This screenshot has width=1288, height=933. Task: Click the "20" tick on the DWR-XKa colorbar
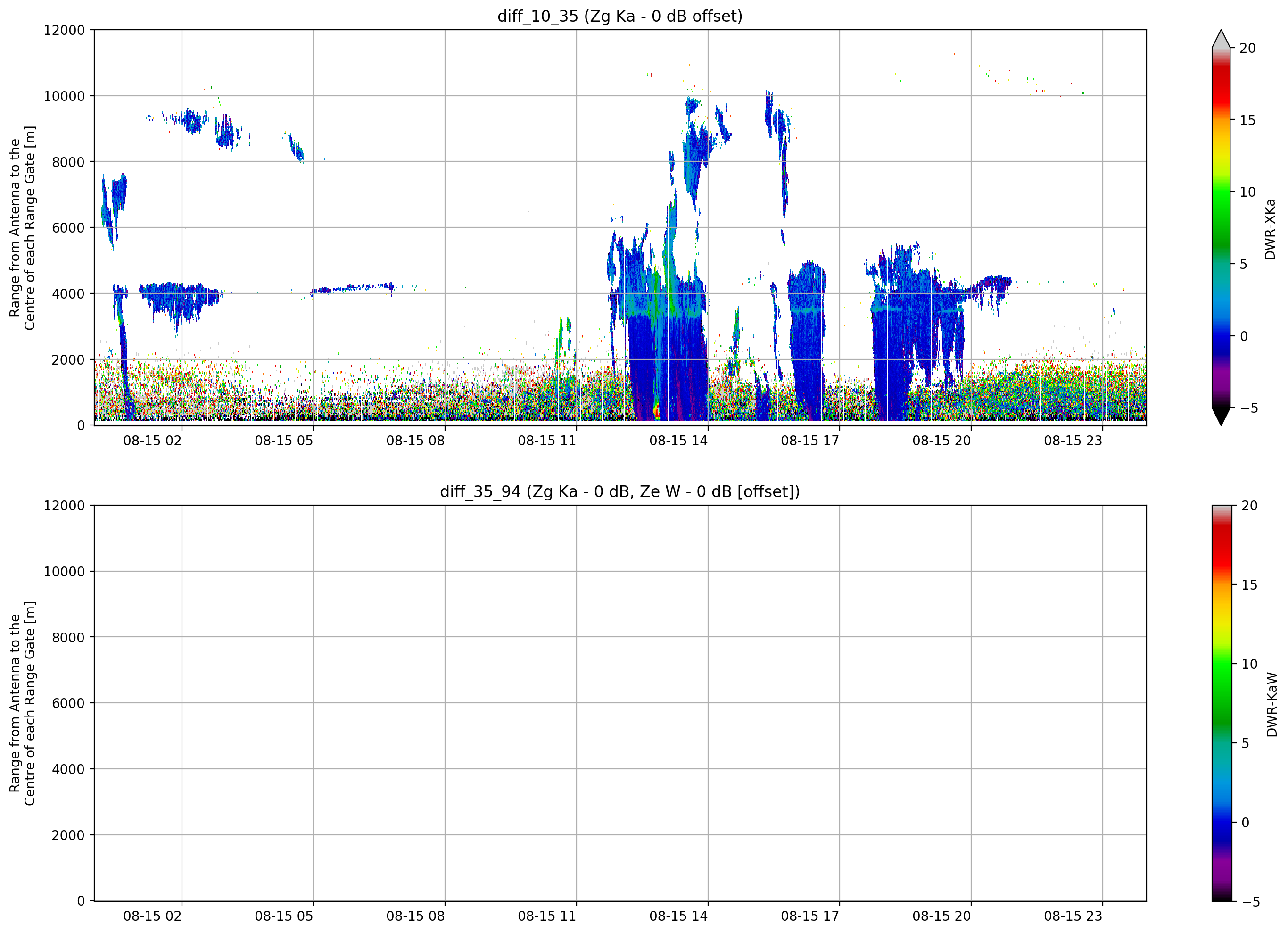click(x=1247, y=48)
